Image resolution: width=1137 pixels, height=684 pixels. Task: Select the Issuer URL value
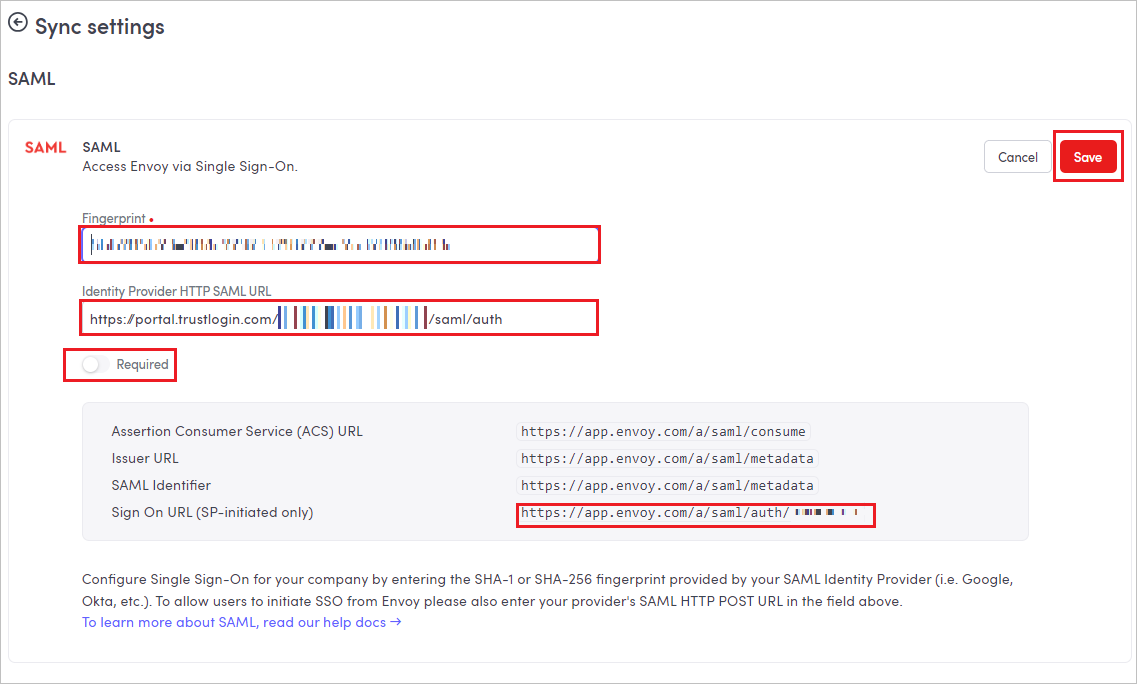tap(667, 458)
